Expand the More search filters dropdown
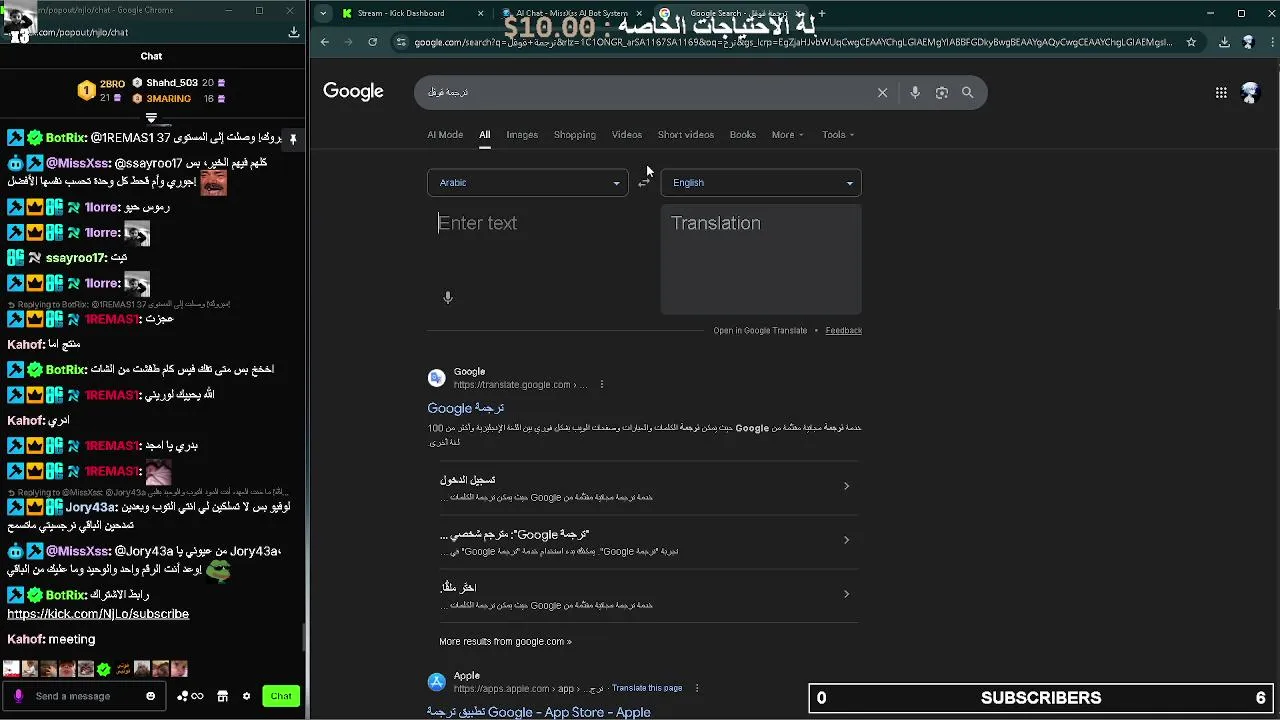The image size is (1280, 720). point(787,134)
